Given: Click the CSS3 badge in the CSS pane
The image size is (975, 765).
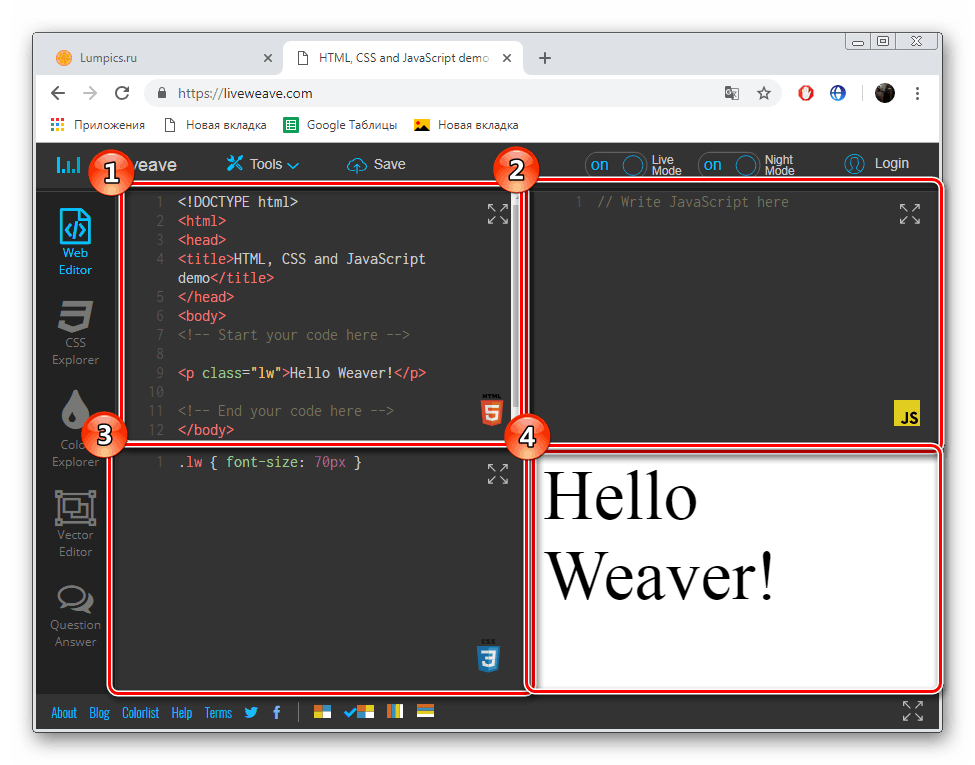Looking at the screenshot, I should pyautogui.click(x=488, y=656).
